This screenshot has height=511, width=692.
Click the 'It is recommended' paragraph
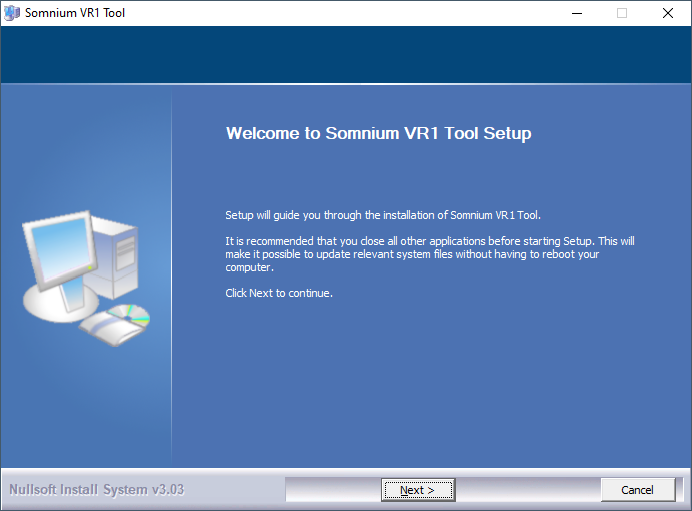click(430, 254)
